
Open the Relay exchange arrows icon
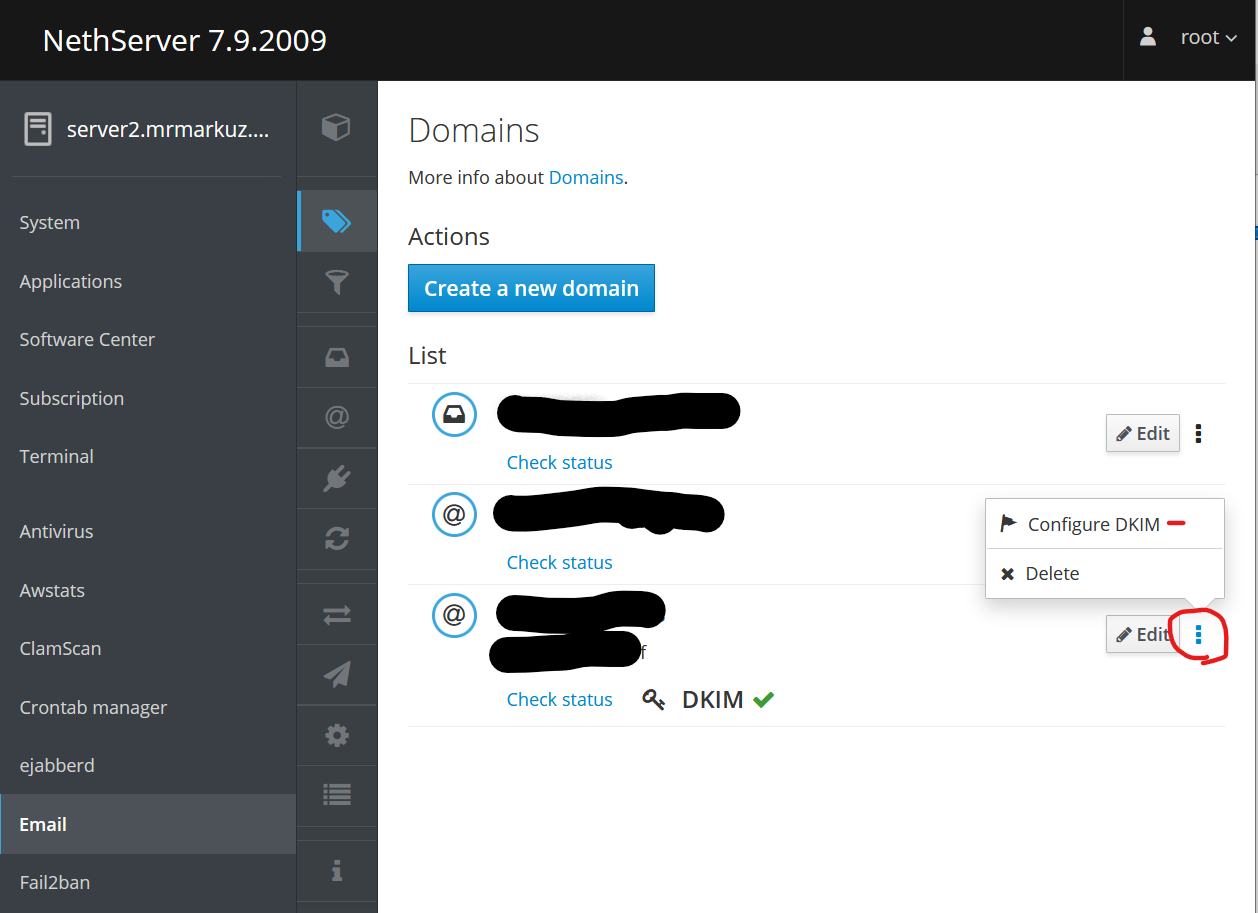click(x=337, y=615)
